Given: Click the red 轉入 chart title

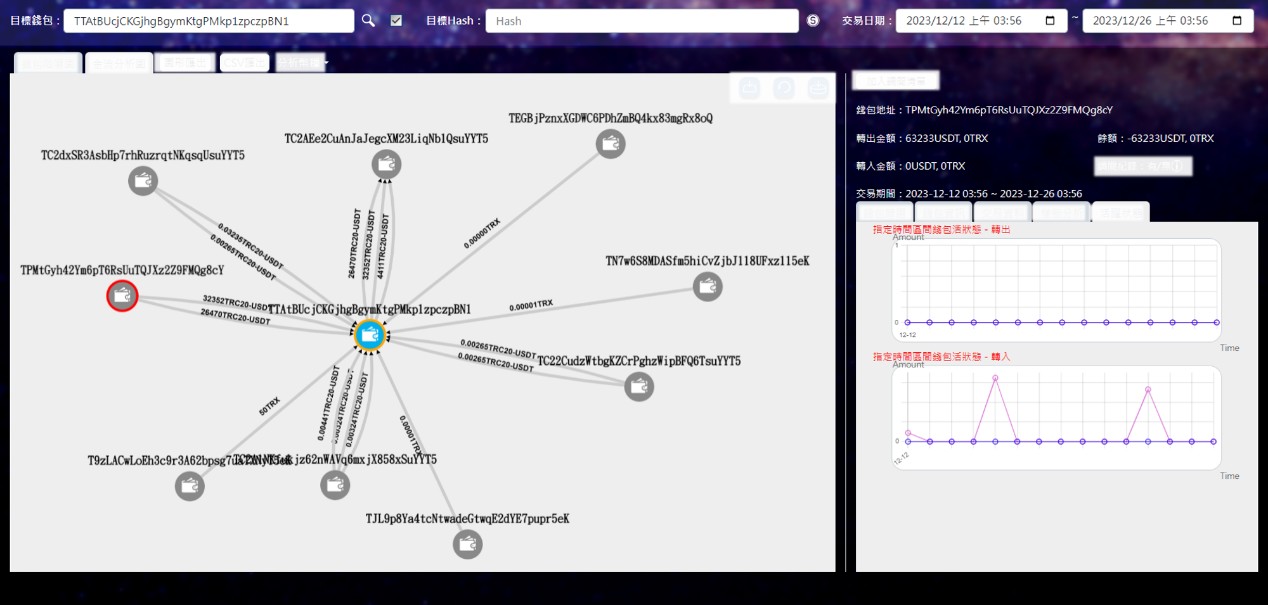Looking at the screenshot, I should 941,356.
